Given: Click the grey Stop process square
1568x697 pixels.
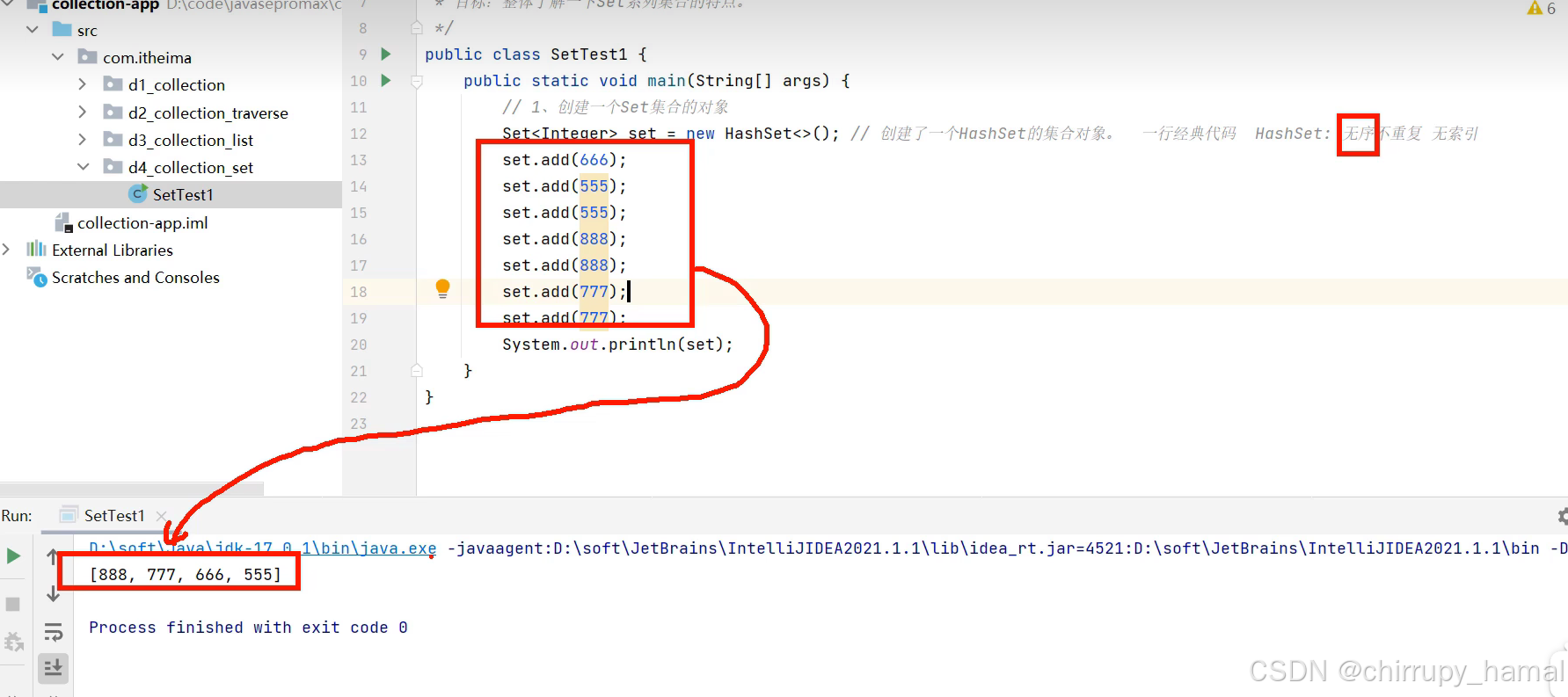Looking at the screenshot, I should (x=13, y=605).
